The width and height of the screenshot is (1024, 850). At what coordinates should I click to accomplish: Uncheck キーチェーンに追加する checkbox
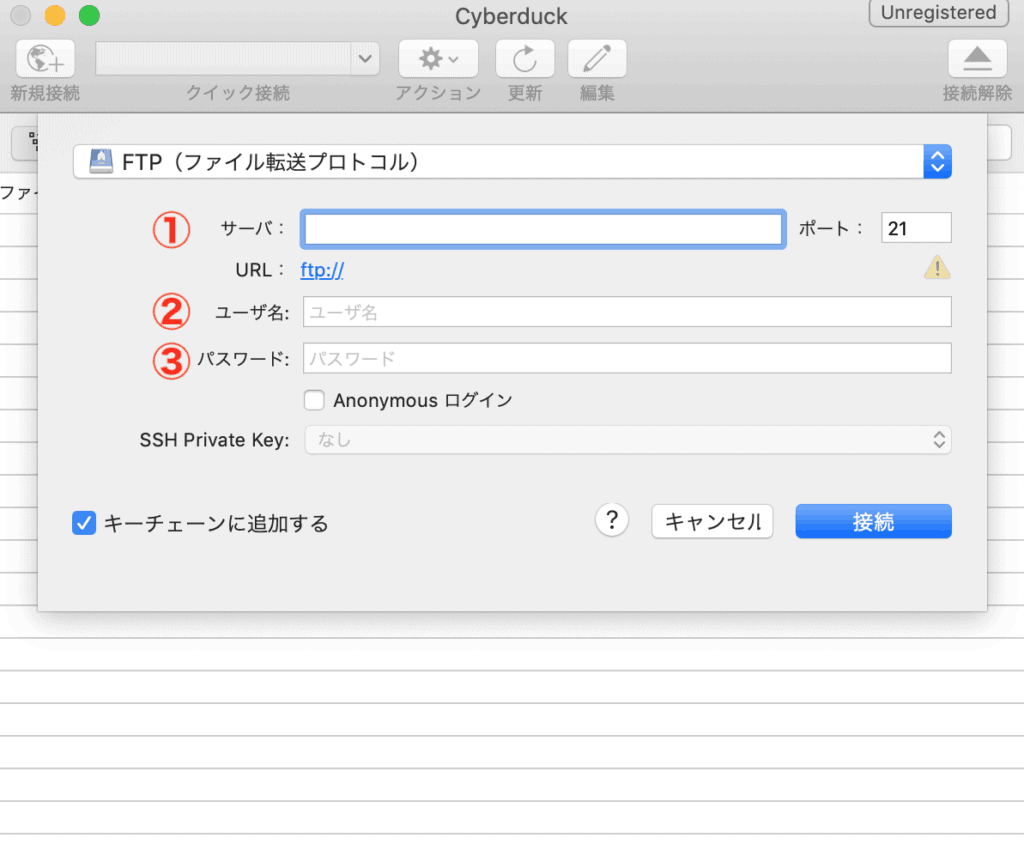click(x=84, y=523)
